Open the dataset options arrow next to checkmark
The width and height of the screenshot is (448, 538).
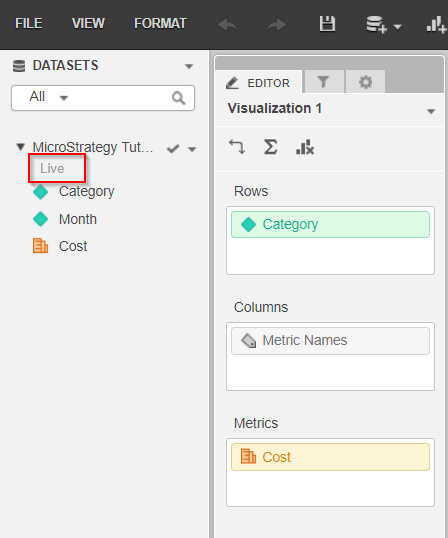(x=192, y=149)
